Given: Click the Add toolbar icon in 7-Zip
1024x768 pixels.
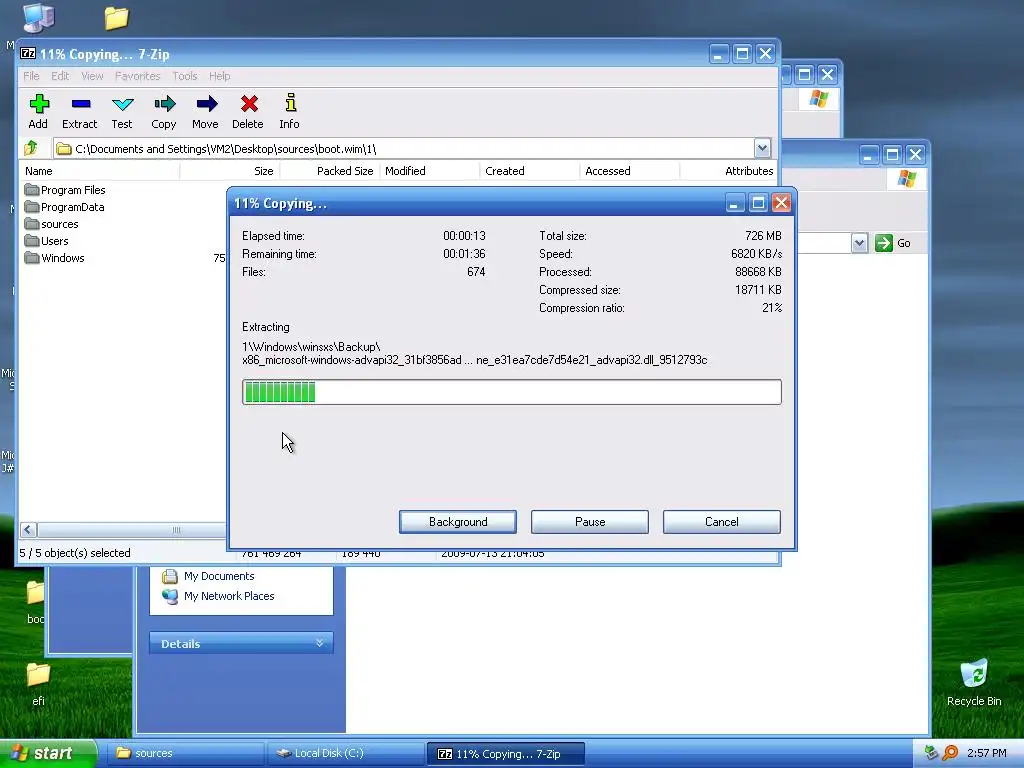Looking at the screenshot, I should pyautogui.click(x=39, y=112).
